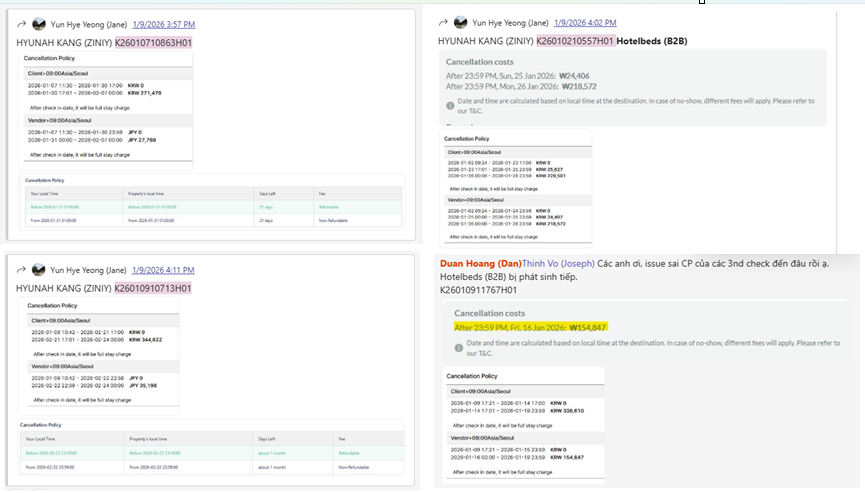Click forward arrow on the 3:57 PM message

click(22, 24)
